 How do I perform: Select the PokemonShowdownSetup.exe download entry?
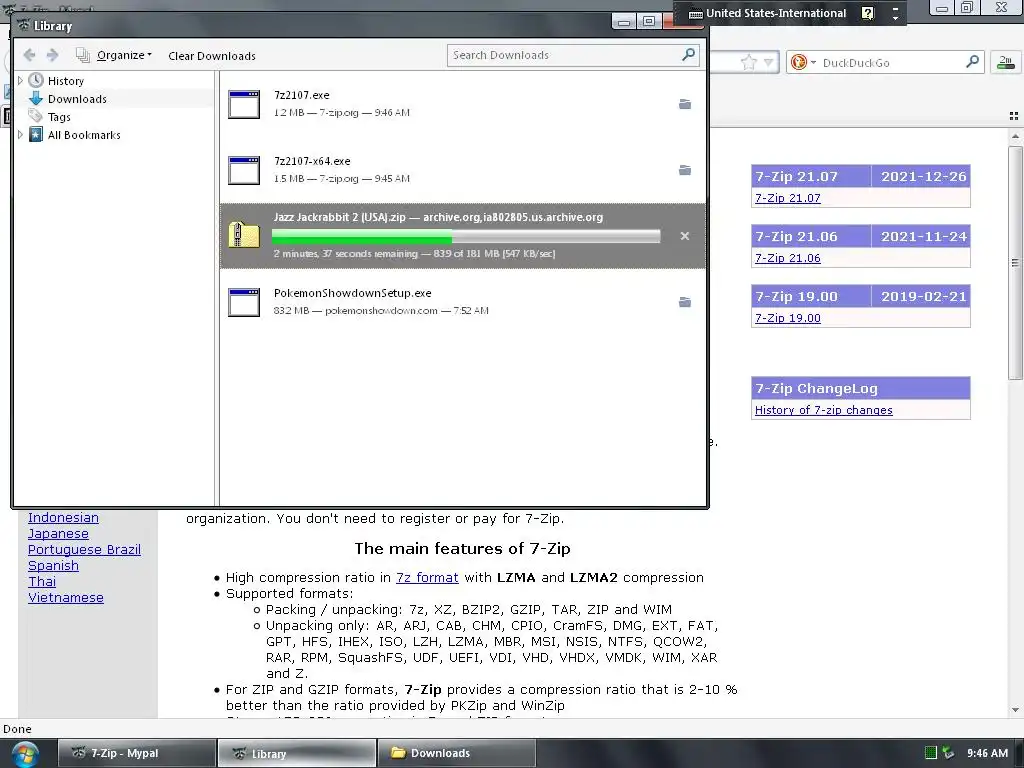click(462, 302)
